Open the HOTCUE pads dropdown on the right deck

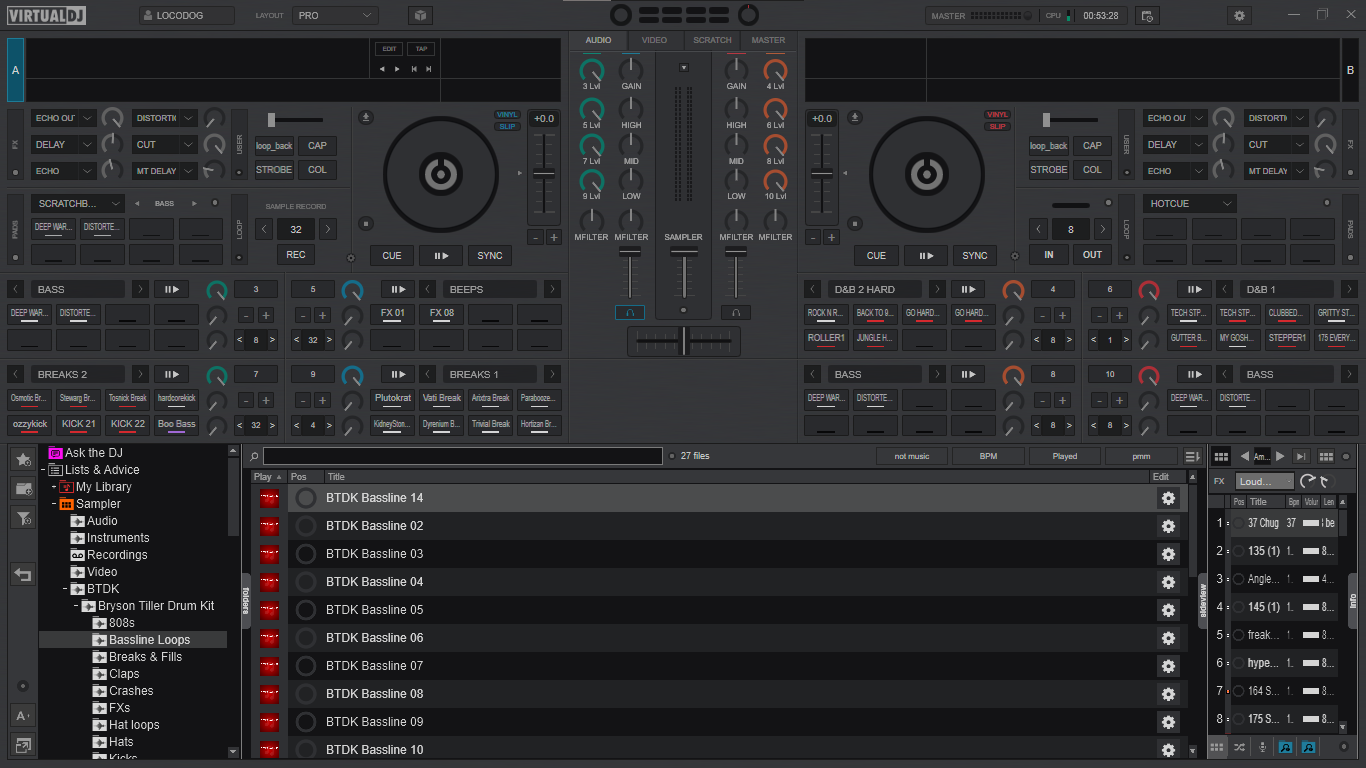1190,203
